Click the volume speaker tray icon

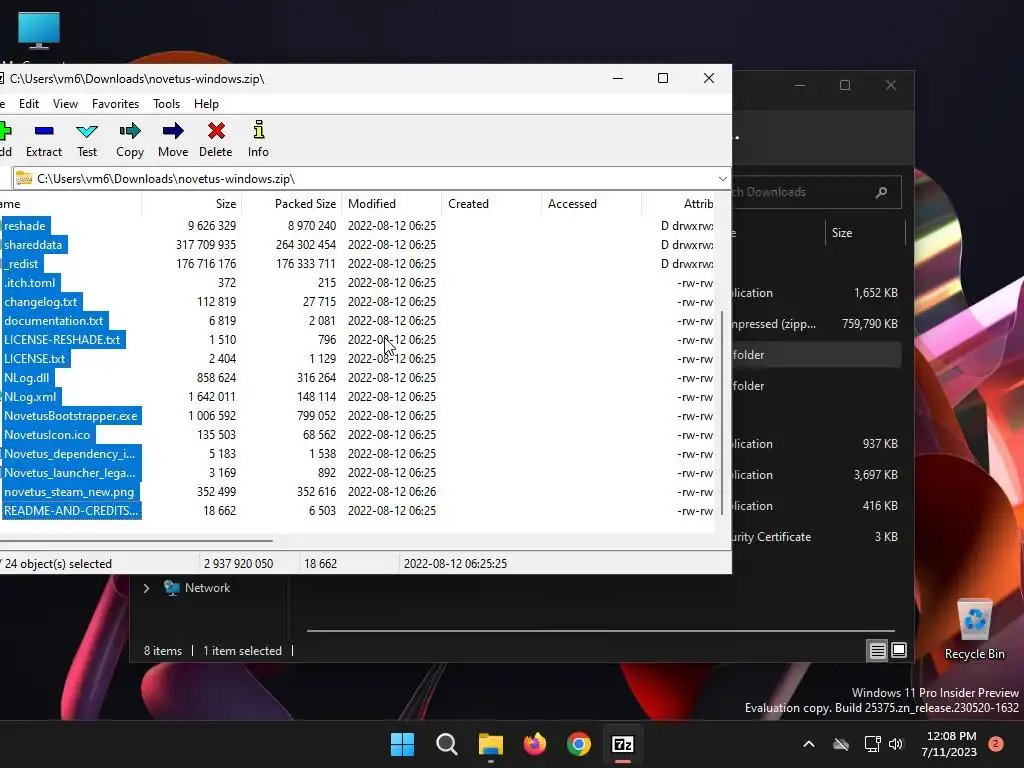pos(896,744)
